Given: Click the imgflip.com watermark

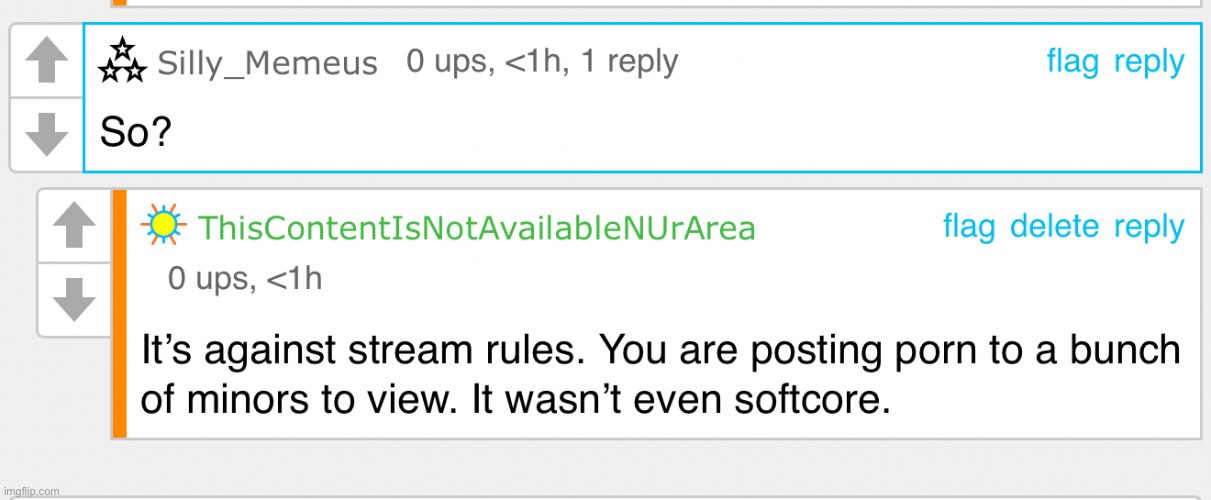Looking at the screenshot, I should click(31, 491).
